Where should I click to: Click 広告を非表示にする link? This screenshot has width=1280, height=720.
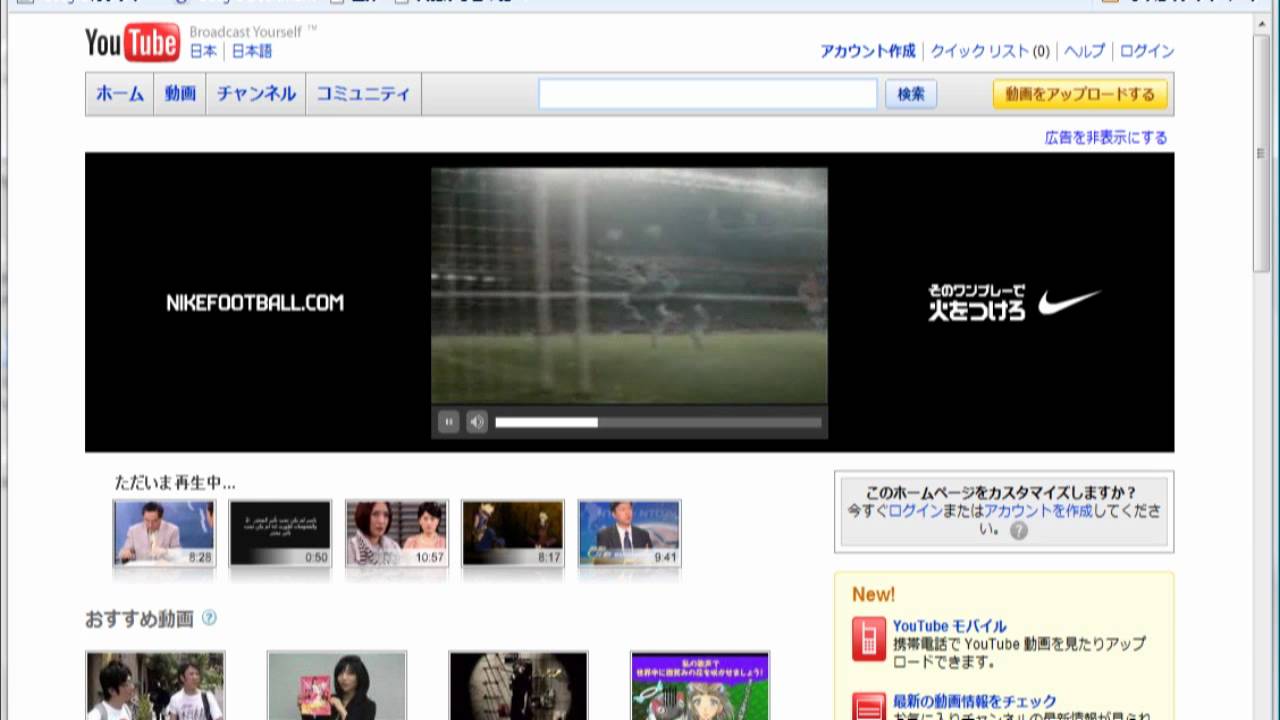click(1106, 137)
